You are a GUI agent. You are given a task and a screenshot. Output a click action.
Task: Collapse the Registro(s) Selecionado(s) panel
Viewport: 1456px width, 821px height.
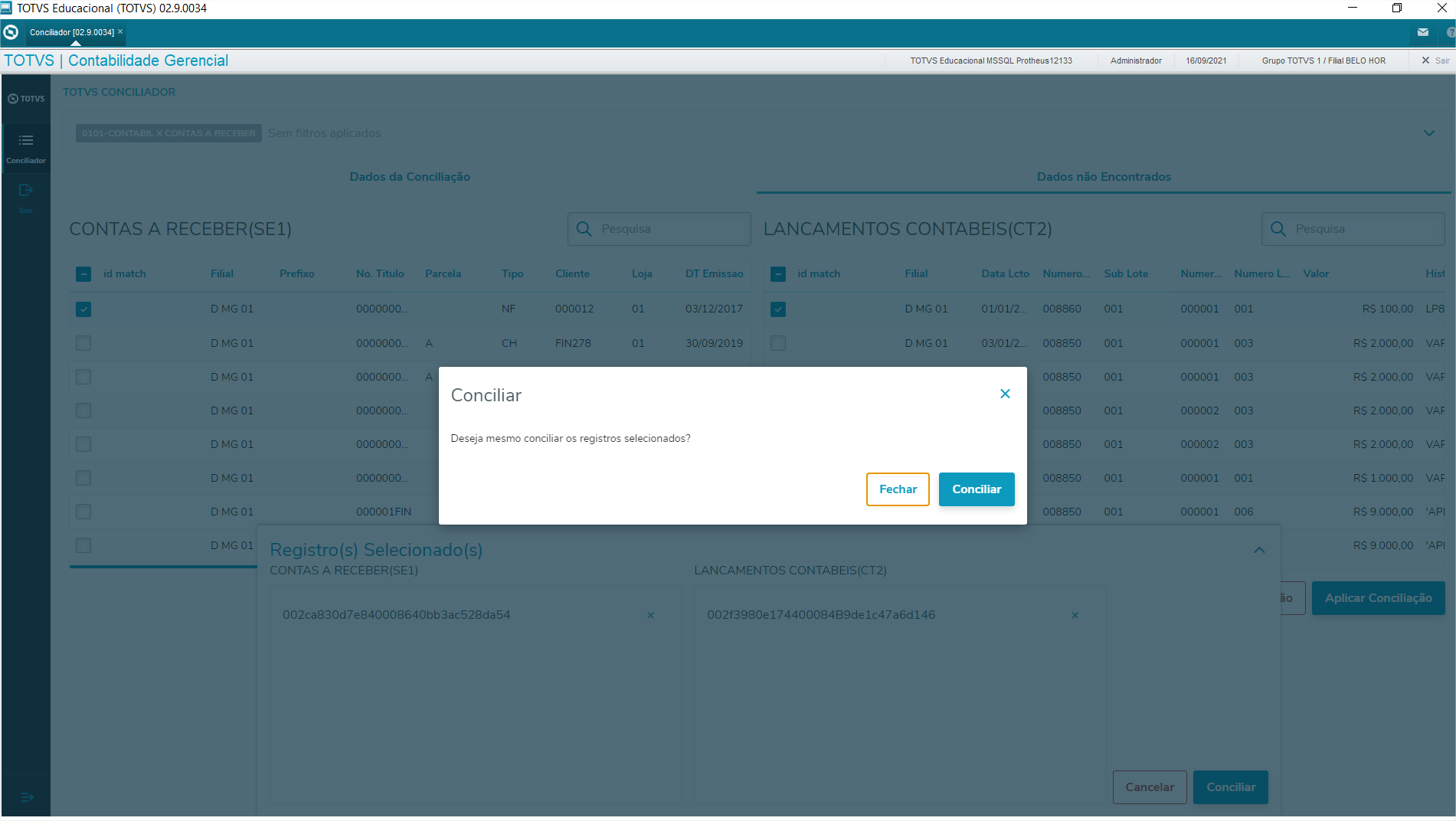pyautogui.click(x=1259, y=550)
